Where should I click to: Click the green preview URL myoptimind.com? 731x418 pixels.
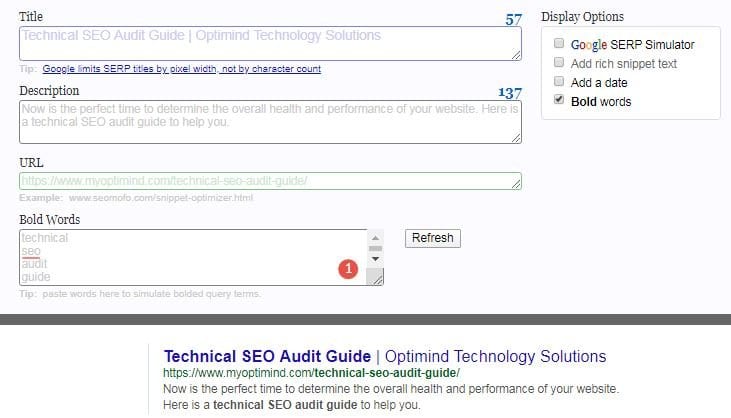tap(311, 373)
